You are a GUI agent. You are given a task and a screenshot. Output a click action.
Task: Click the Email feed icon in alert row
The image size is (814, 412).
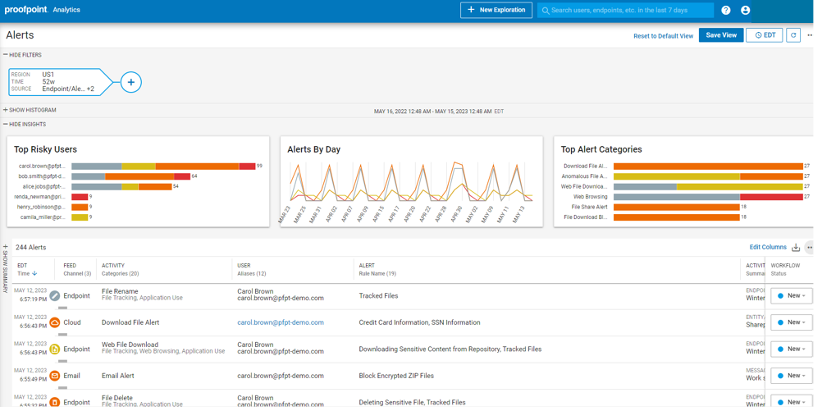click(55, 375)
